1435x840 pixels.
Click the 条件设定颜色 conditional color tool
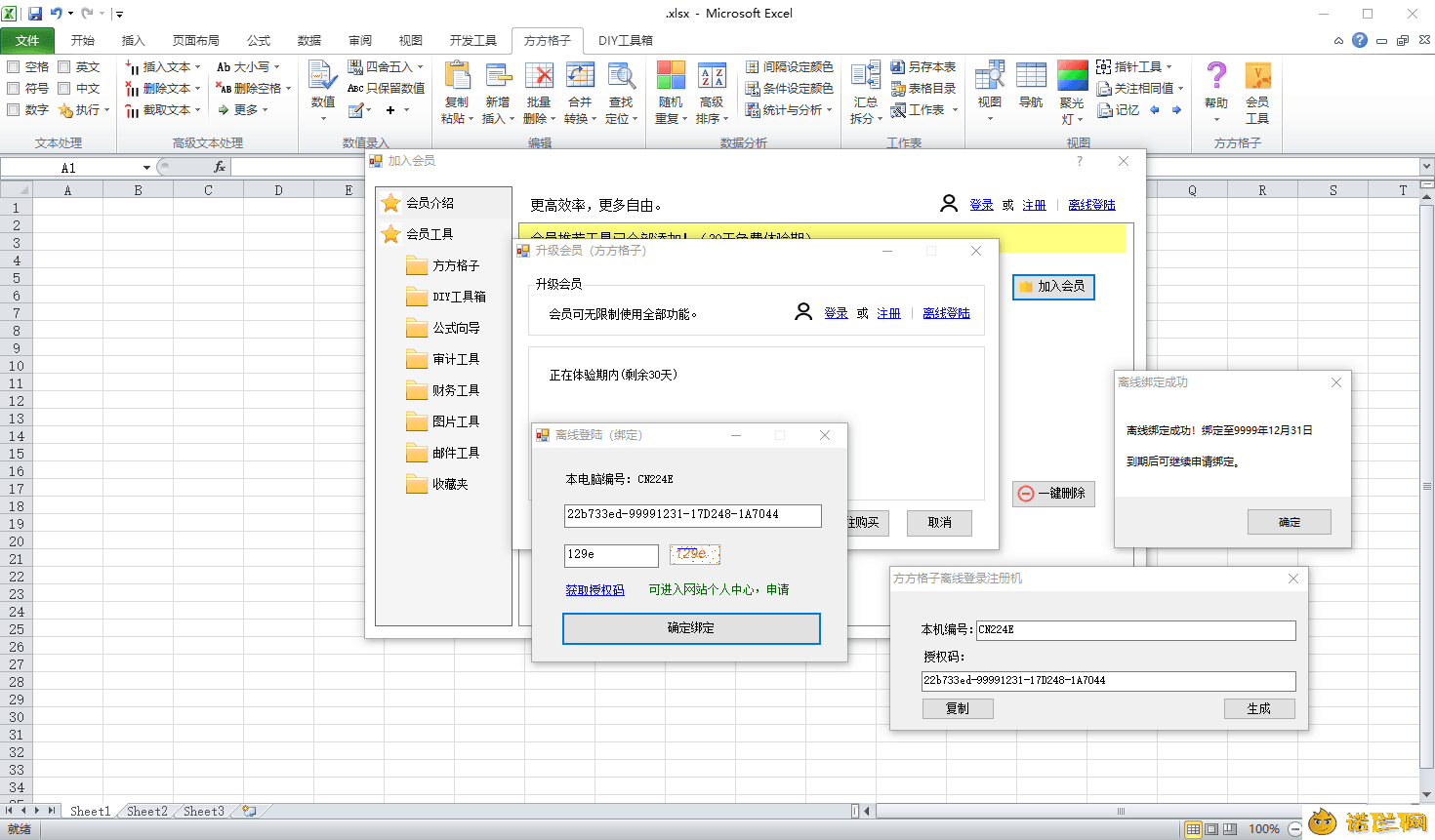(x=789, y=88)
